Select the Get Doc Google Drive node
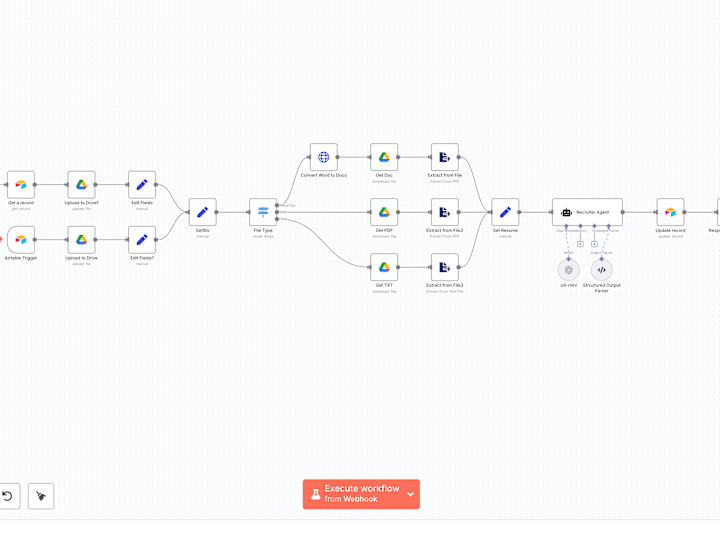The height and width of the screenshot is (540, 720). click(384, 157)
